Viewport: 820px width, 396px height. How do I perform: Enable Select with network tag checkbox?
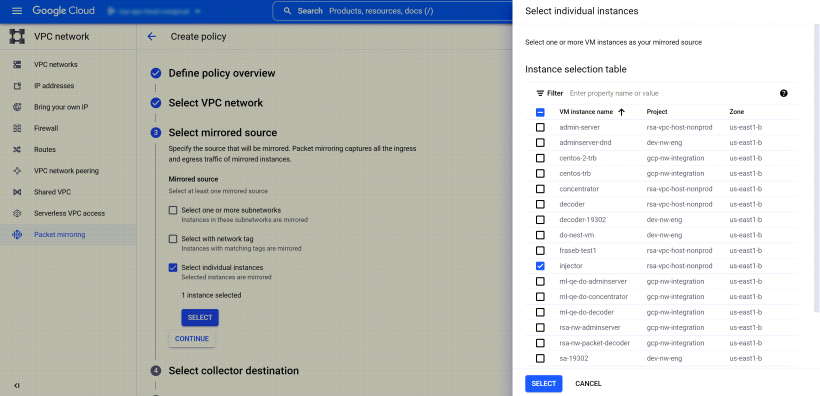coord(173,239)
